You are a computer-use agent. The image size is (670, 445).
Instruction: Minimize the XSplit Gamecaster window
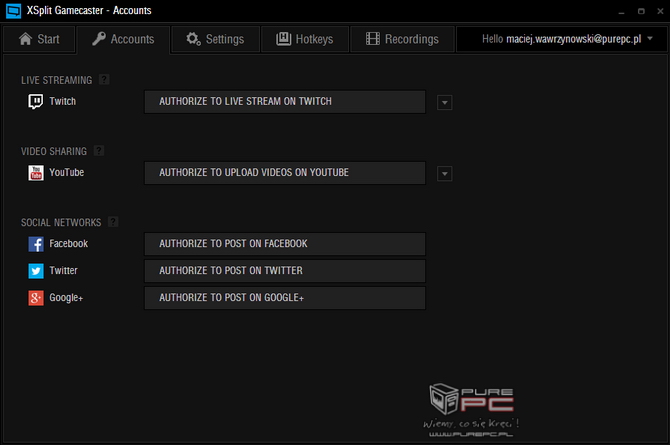(621, 12)
